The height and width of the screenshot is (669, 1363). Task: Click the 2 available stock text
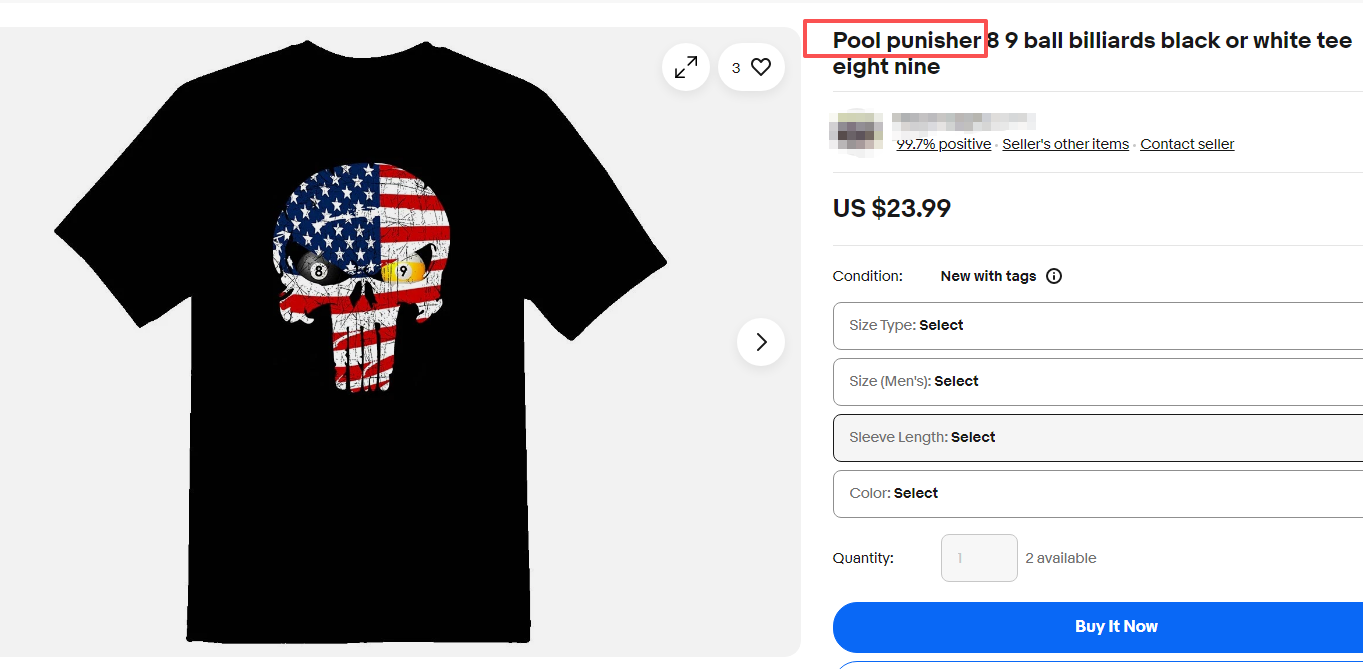pyautogui.click(x=1060, y=558)
